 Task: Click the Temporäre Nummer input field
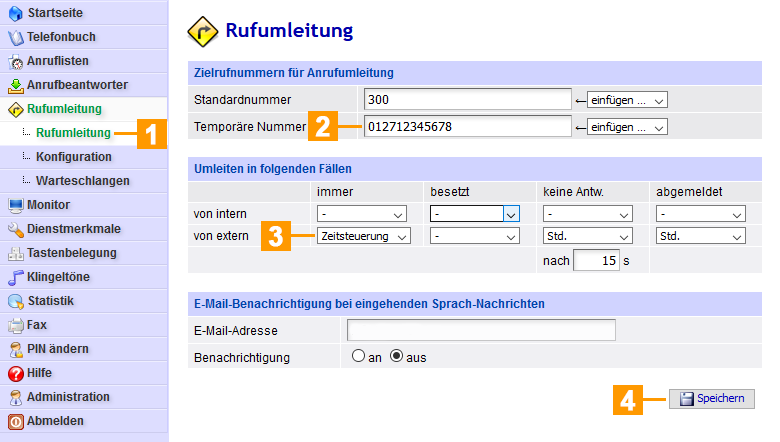click(466, 127)
